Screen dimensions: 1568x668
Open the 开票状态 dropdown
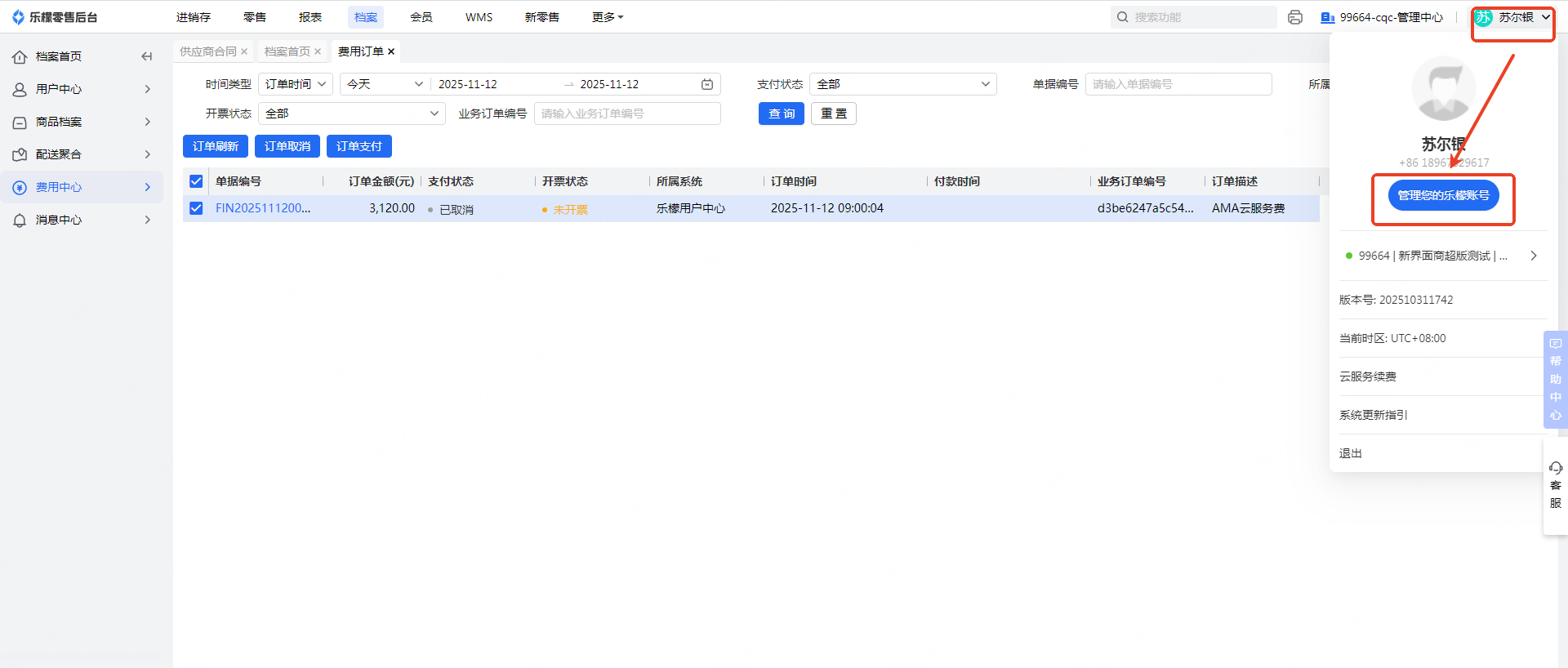[x=351, y=114]
